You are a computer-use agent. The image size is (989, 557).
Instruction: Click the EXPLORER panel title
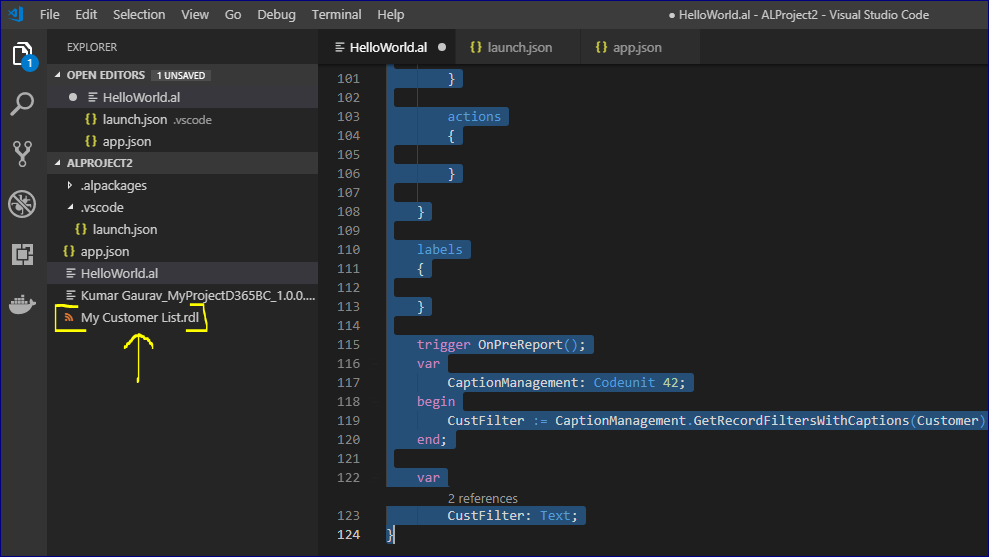pyautogui.click(x=92, y=47)
